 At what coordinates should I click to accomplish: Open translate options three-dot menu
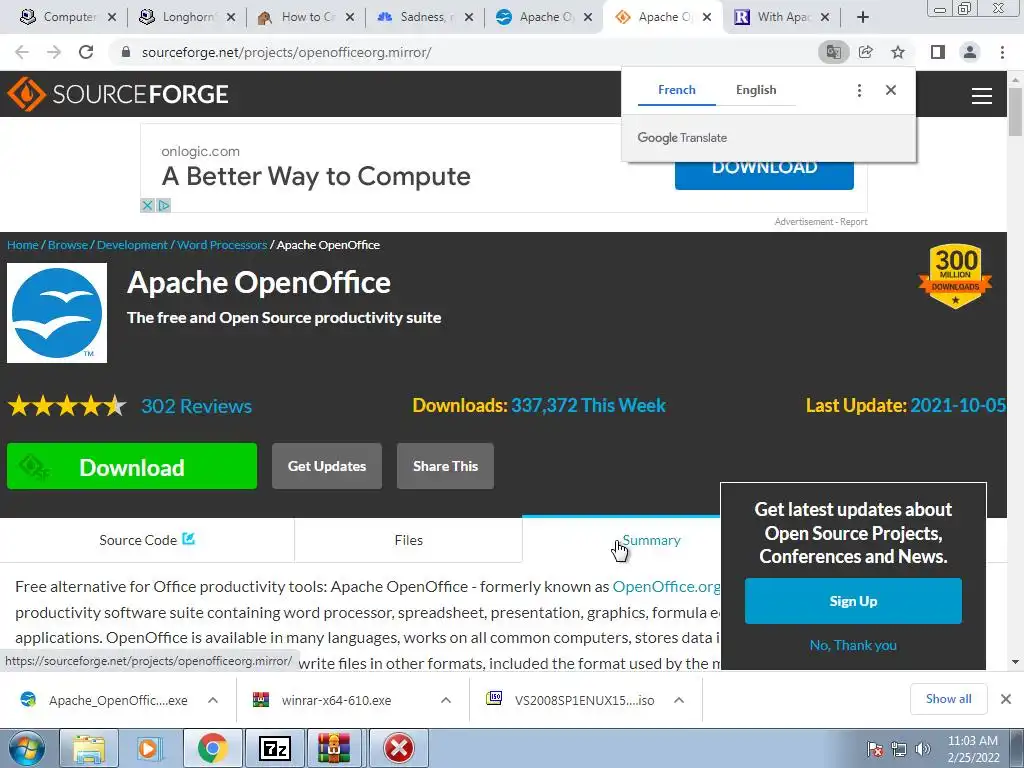859,90
